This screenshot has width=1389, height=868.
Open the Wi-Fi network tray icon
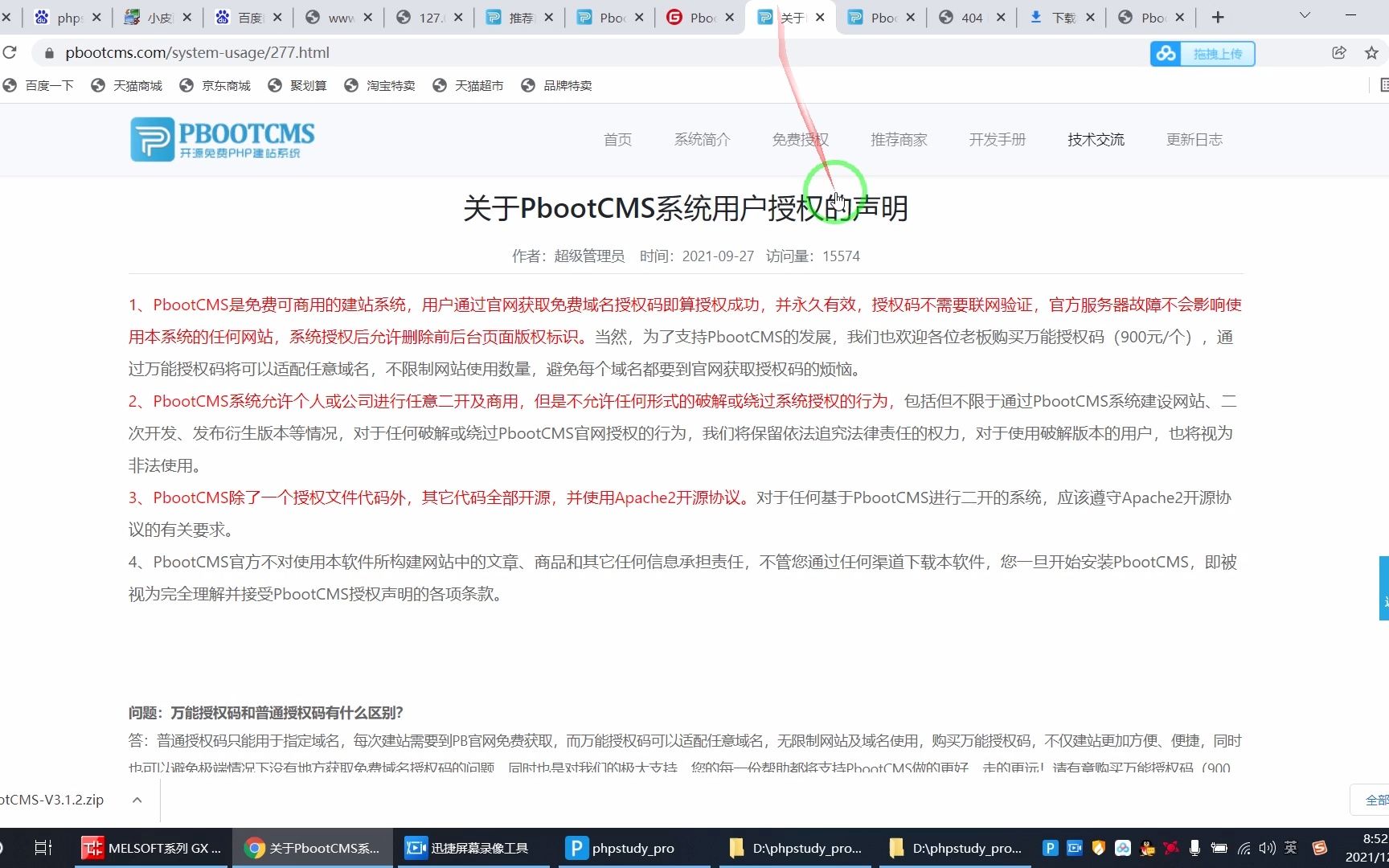tap(1244, 848)
